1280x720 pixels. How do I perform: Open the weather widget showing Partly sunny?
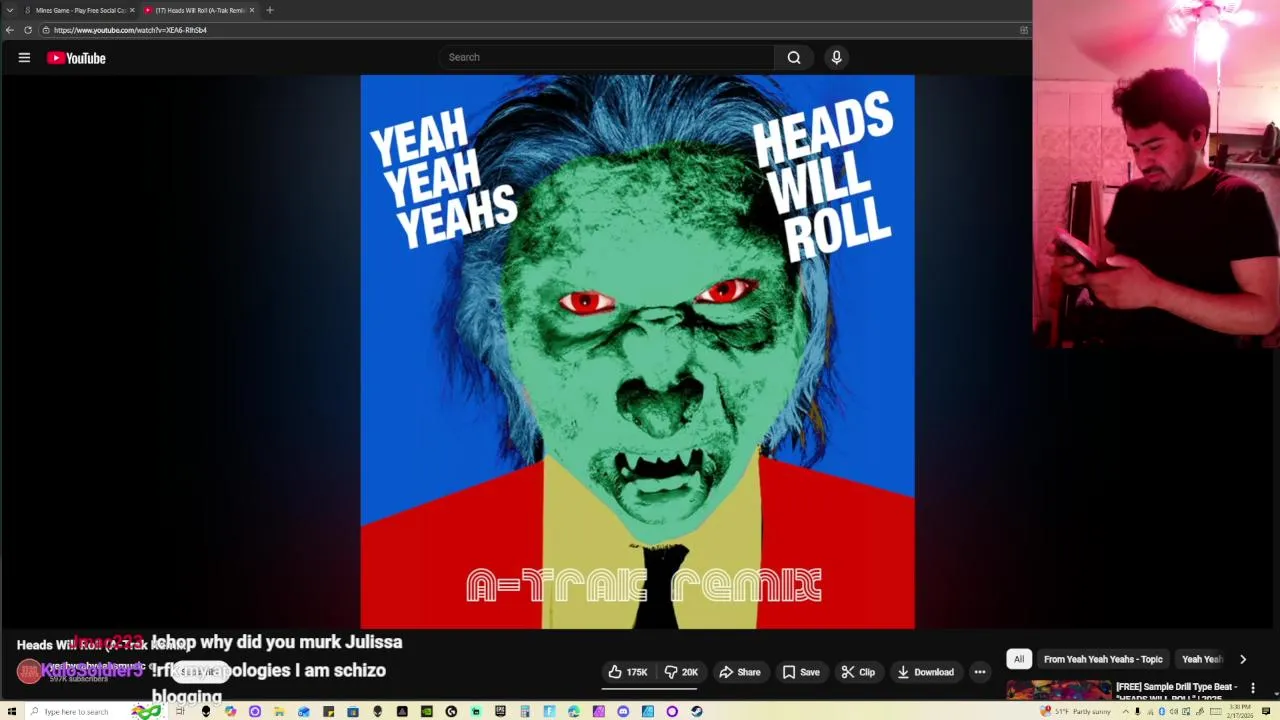pos(1076,711)
